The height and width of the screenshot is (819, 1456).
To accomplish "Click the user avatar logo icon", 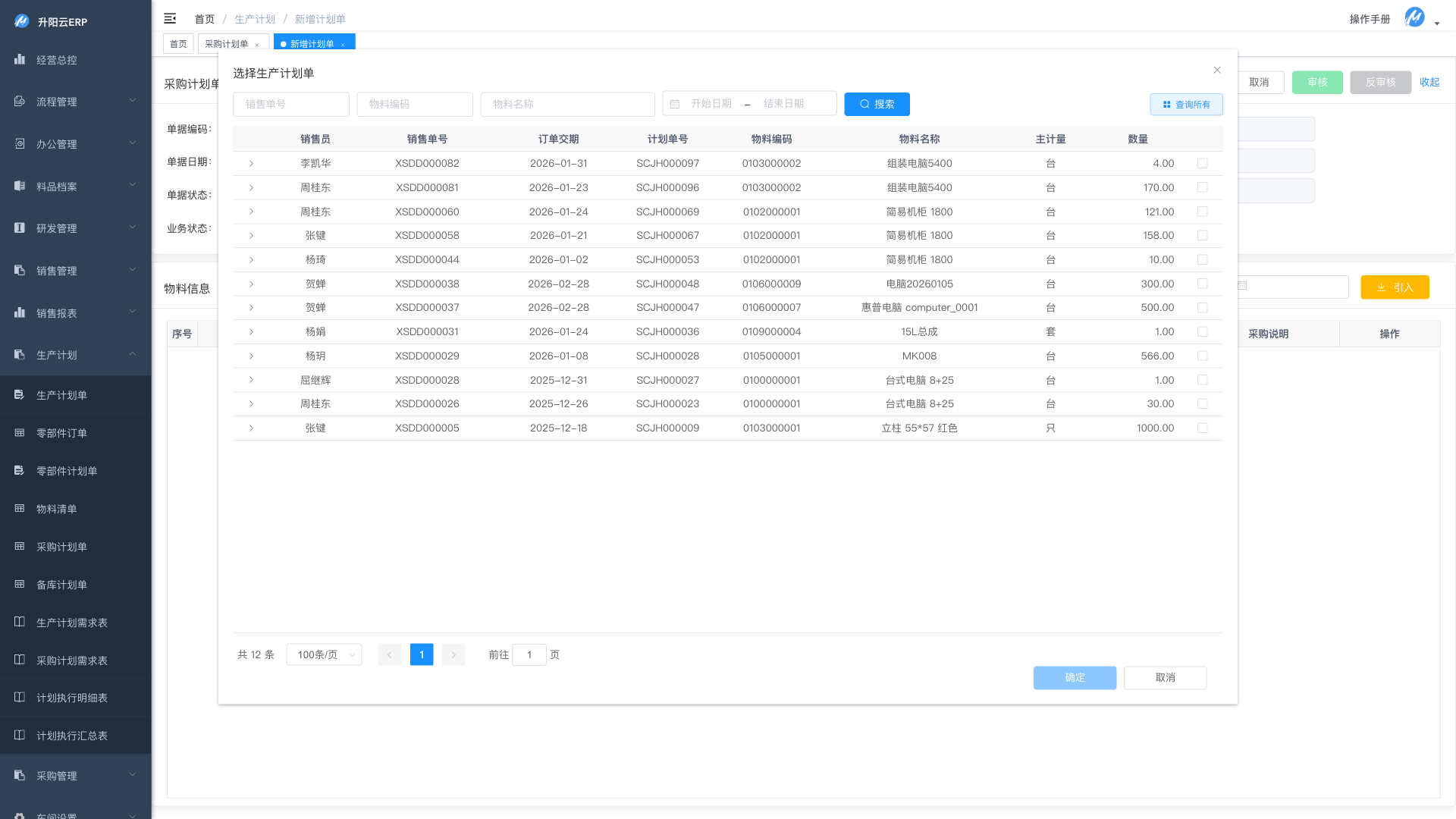I will 1414,17.
